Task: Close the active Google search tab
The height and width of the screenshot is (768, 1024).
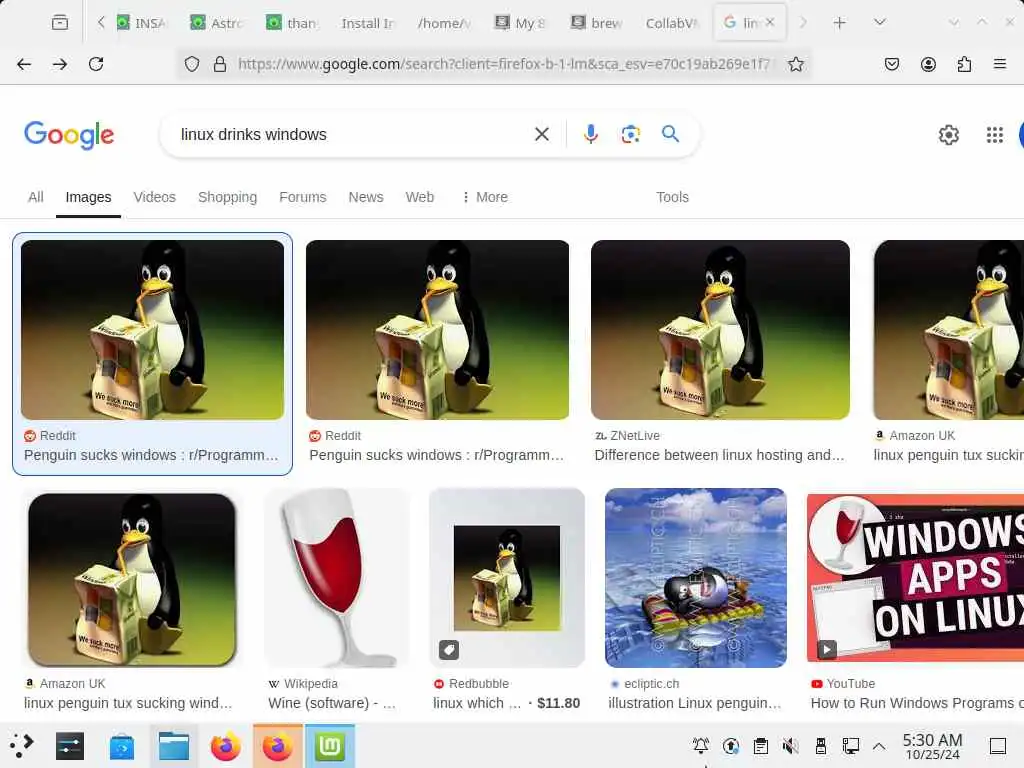Action: (771, 22)
